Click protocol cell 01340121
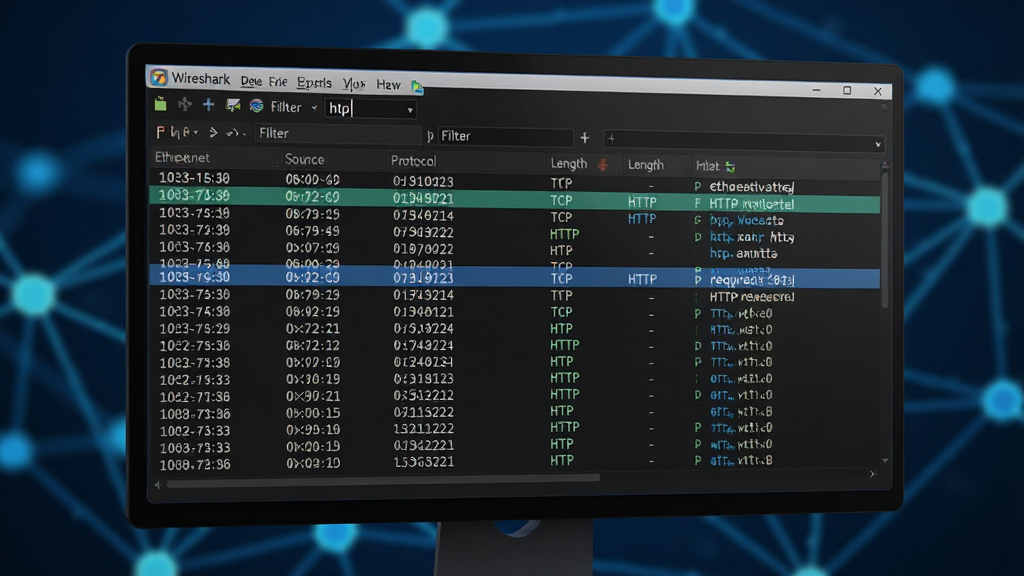Screen dimensions: 1024x576 [x=423, y=312]
